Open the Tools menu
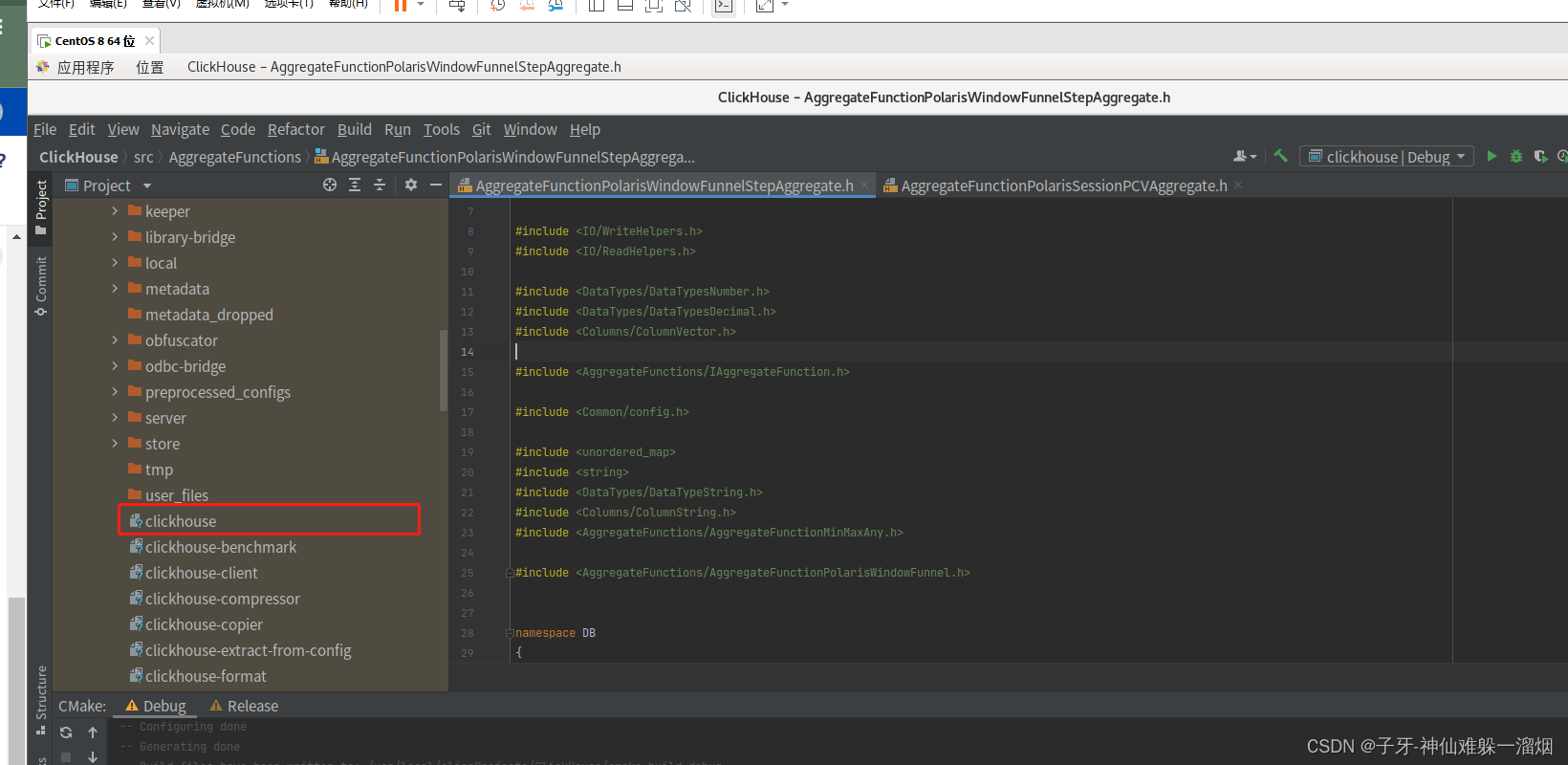The image size is (1568, 765). click(x=442, y=129)
